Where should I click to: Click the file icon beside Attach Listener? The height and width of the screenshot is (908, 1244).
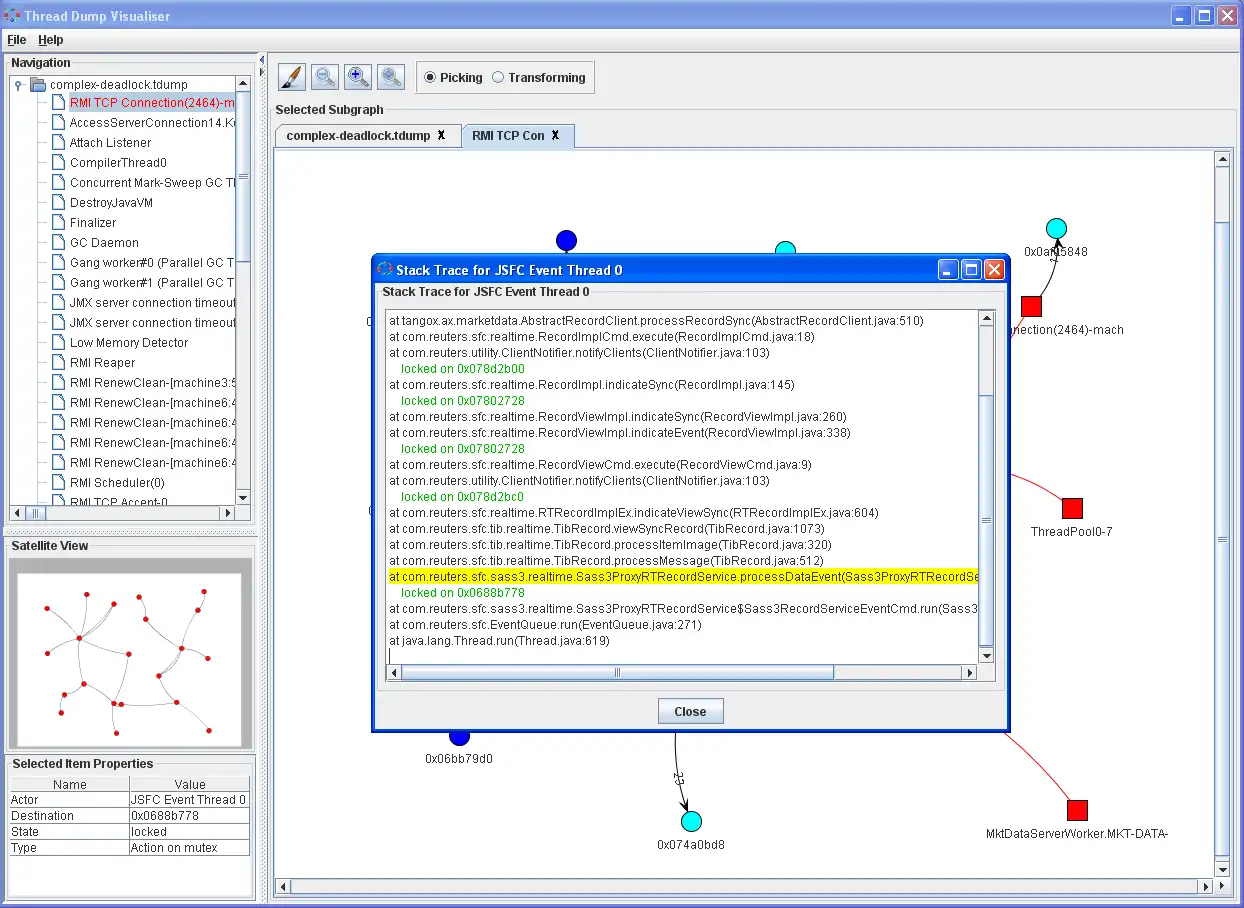(x=58, y=142)
